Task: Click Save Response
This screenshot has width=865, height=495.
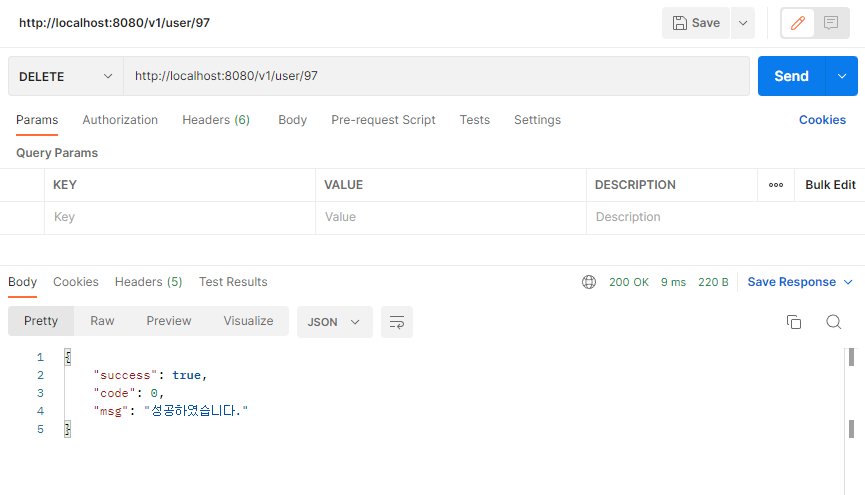Action: pyautogui.click(x=792, y=282)
